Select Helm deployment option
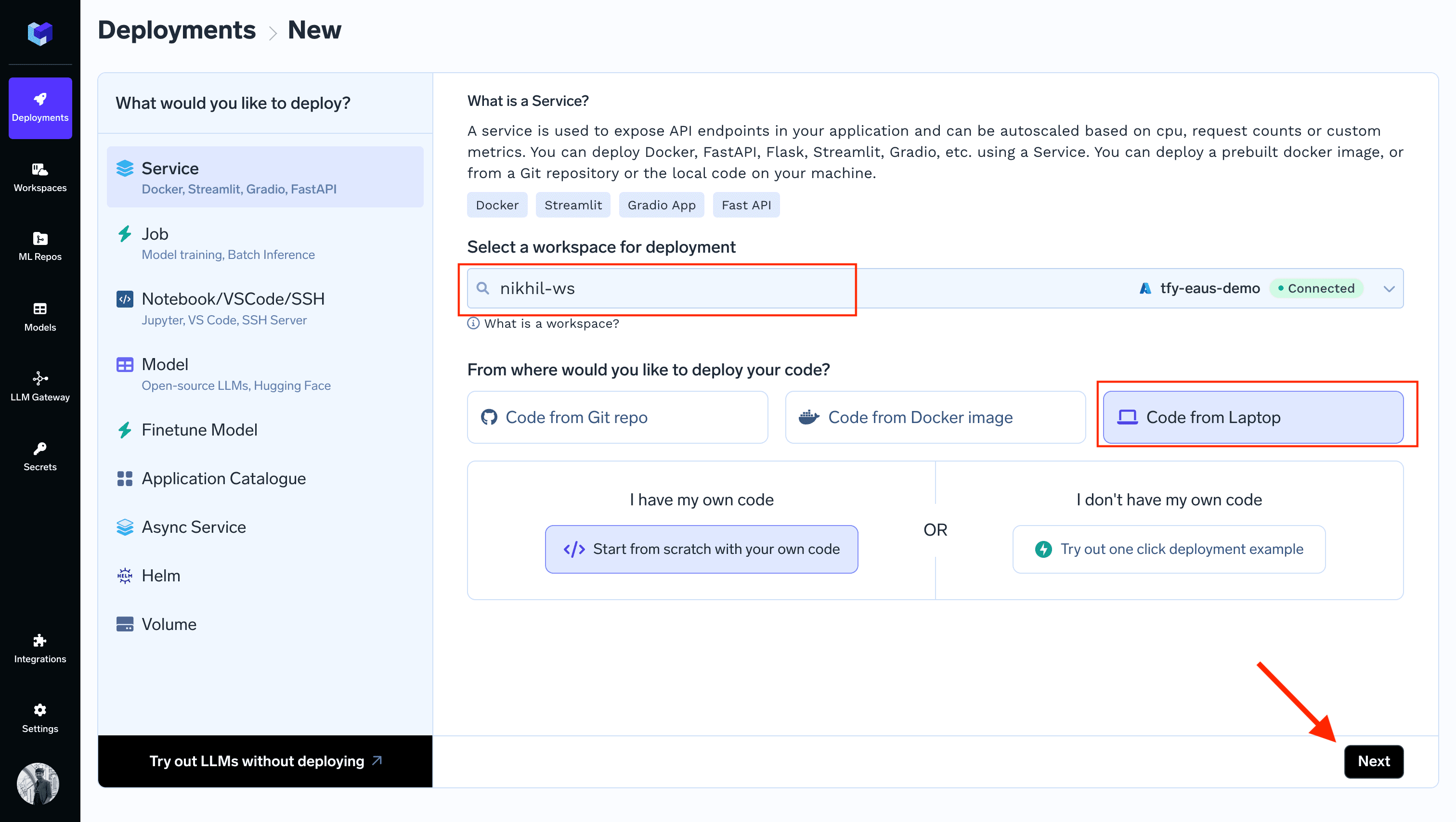Screen dimensions: 1456x822 click(265, 576)
